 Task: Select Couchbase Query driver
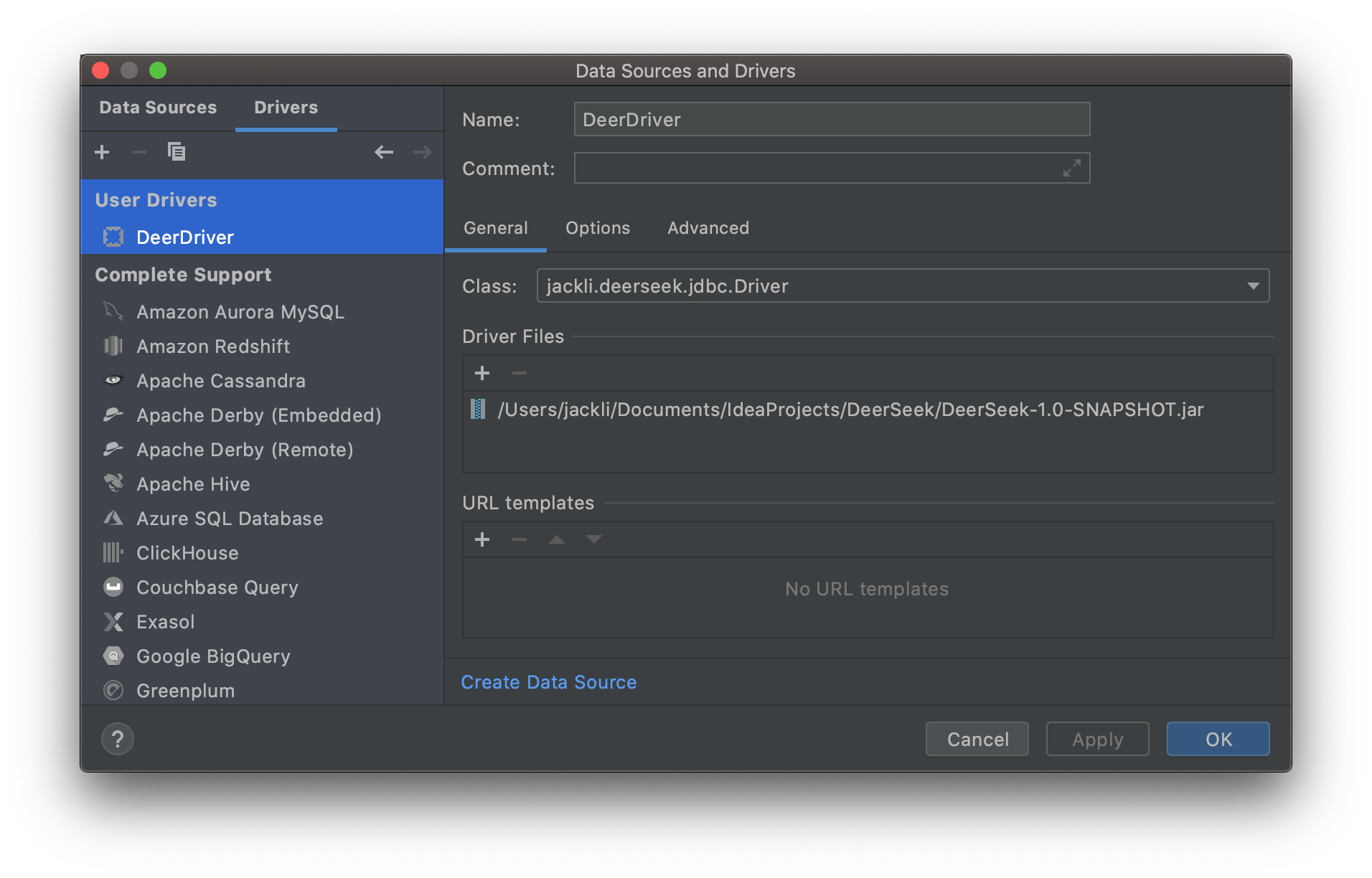(263, 587)
